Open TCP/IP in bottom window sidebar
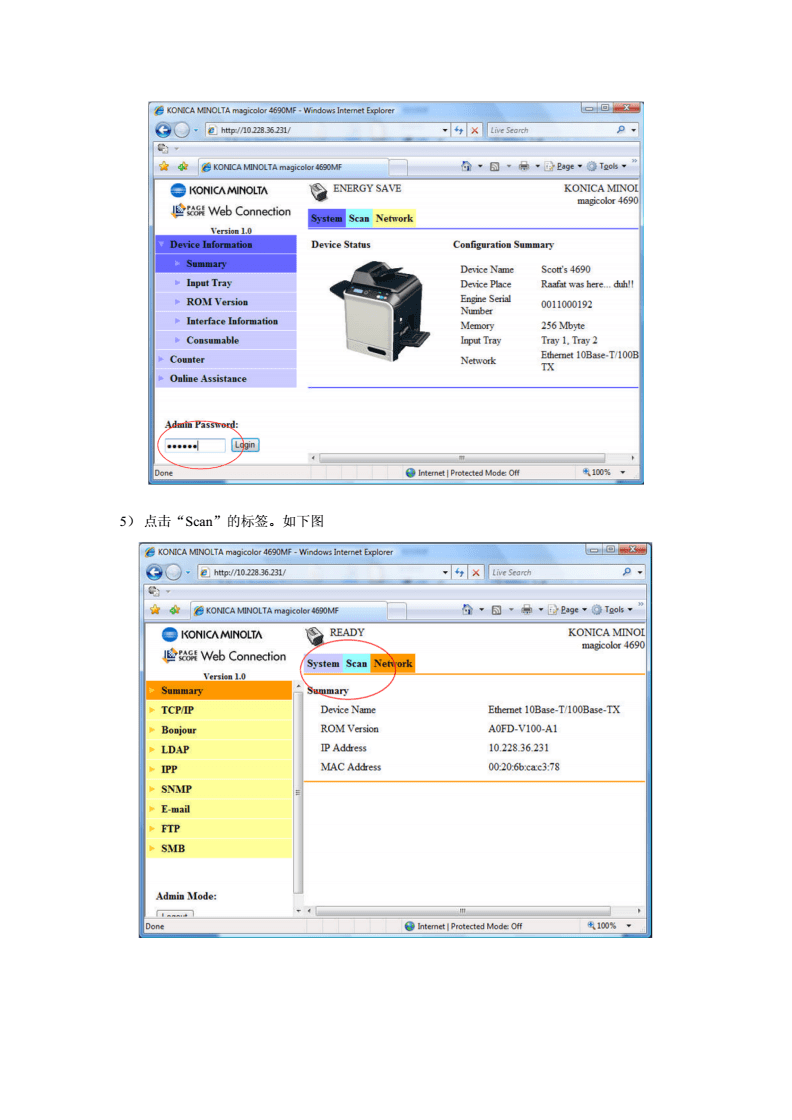This screenshot has width=792, height=1120. click(219, 710)
